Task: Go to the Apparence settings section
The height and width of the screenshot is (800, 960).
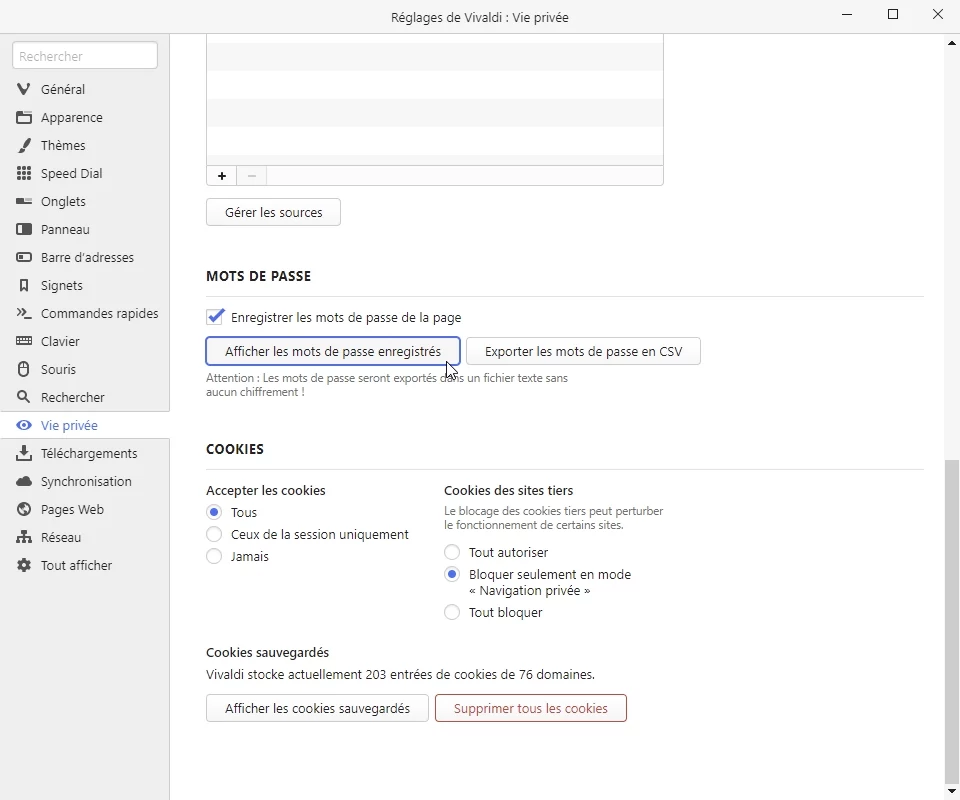Action: [85, 118]
